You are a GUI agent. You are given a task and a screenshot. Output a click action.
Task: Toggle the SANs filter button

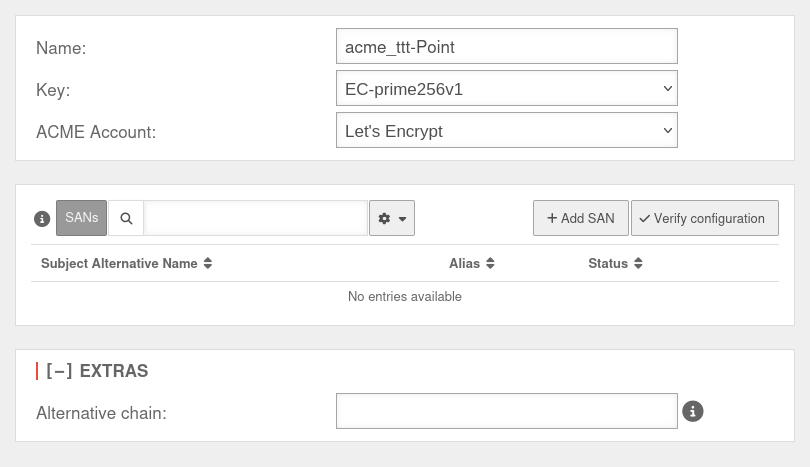(81, 218)
